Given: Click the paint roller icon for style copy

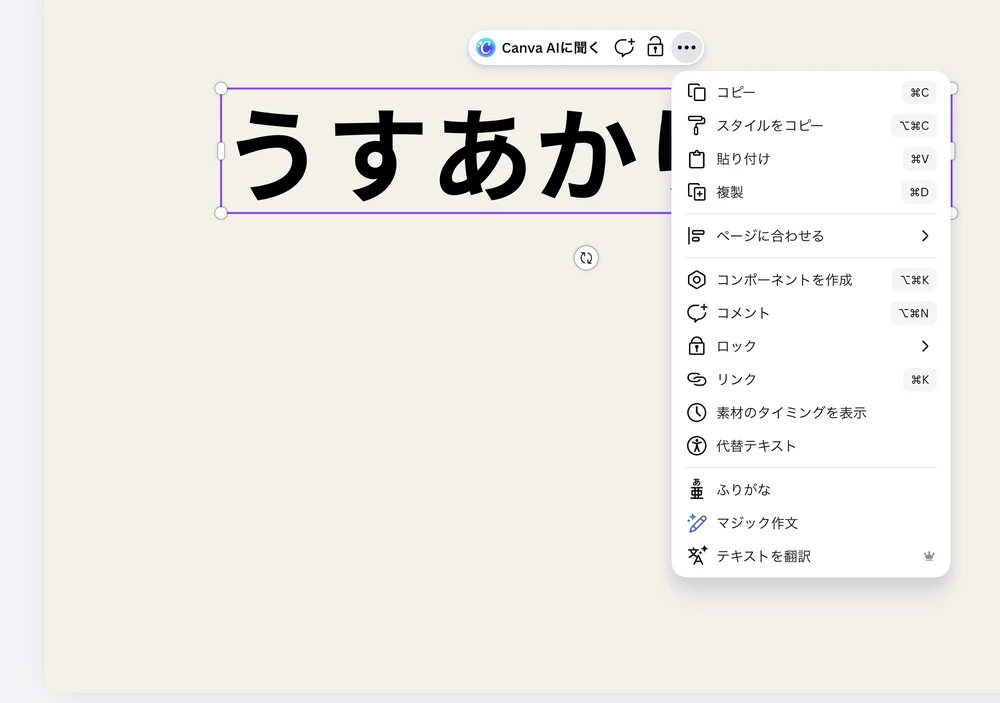Looking at the screenshot, I should 696,126.
